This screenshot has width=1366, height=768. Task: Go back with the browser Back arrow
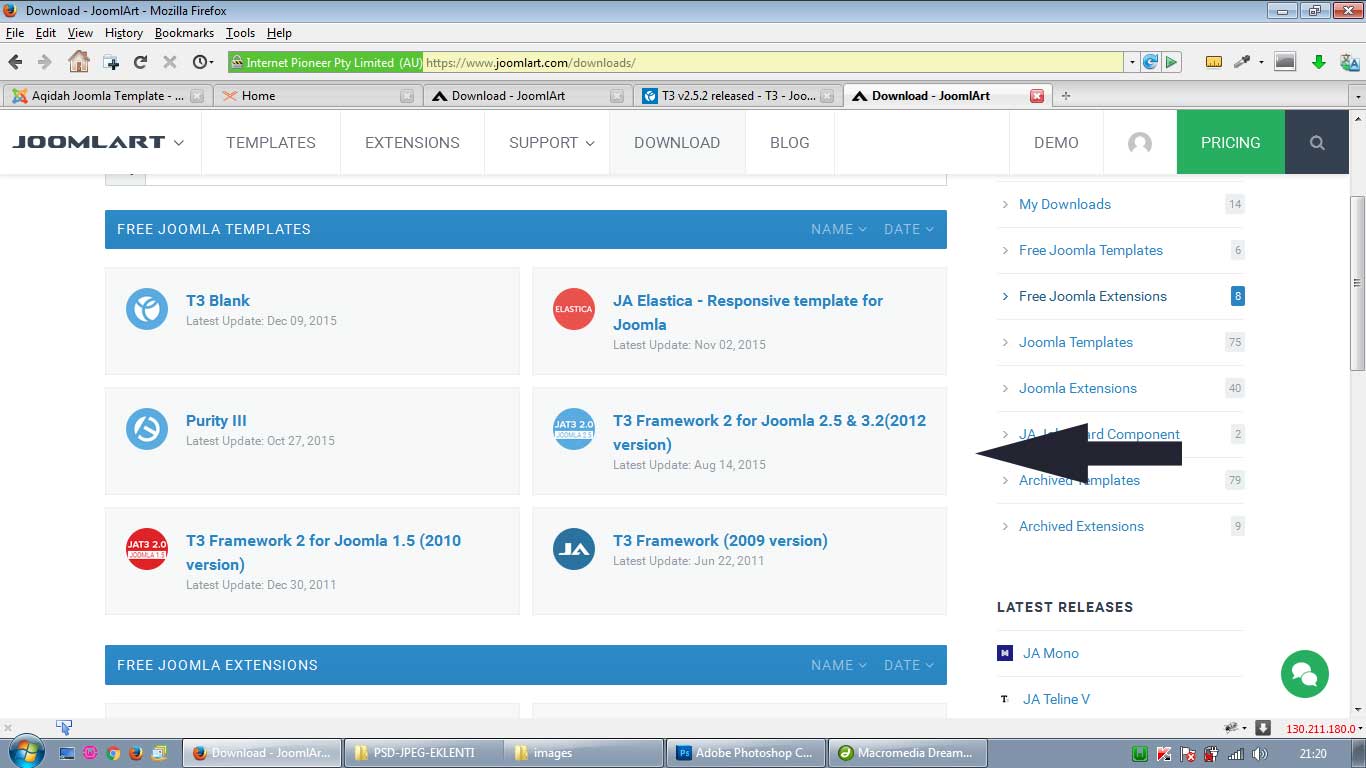pyautogui.click(x=15, y=62)
